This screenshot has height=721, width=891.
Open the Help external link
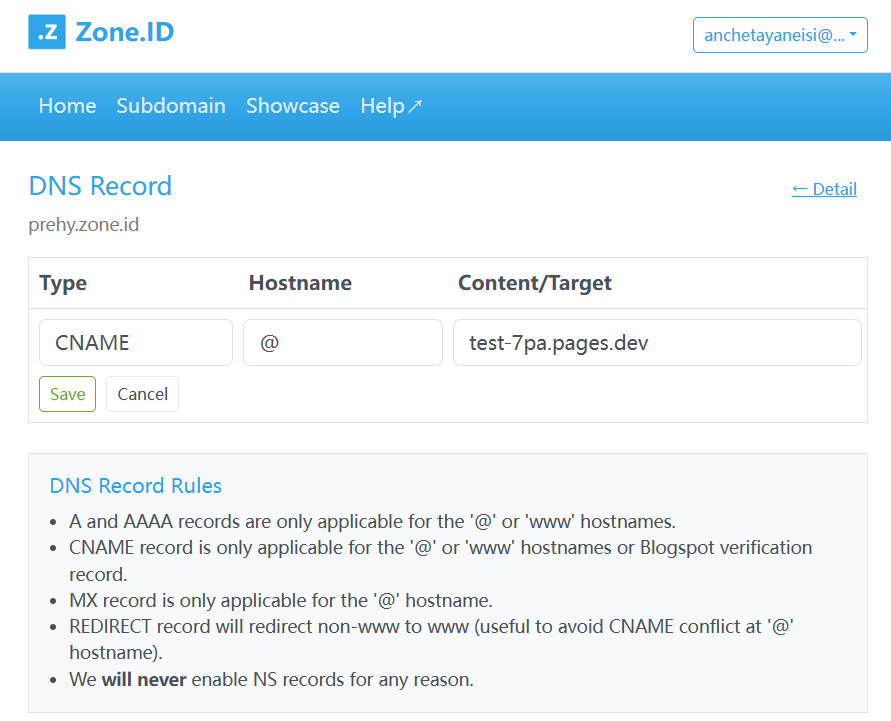[391, 106]
